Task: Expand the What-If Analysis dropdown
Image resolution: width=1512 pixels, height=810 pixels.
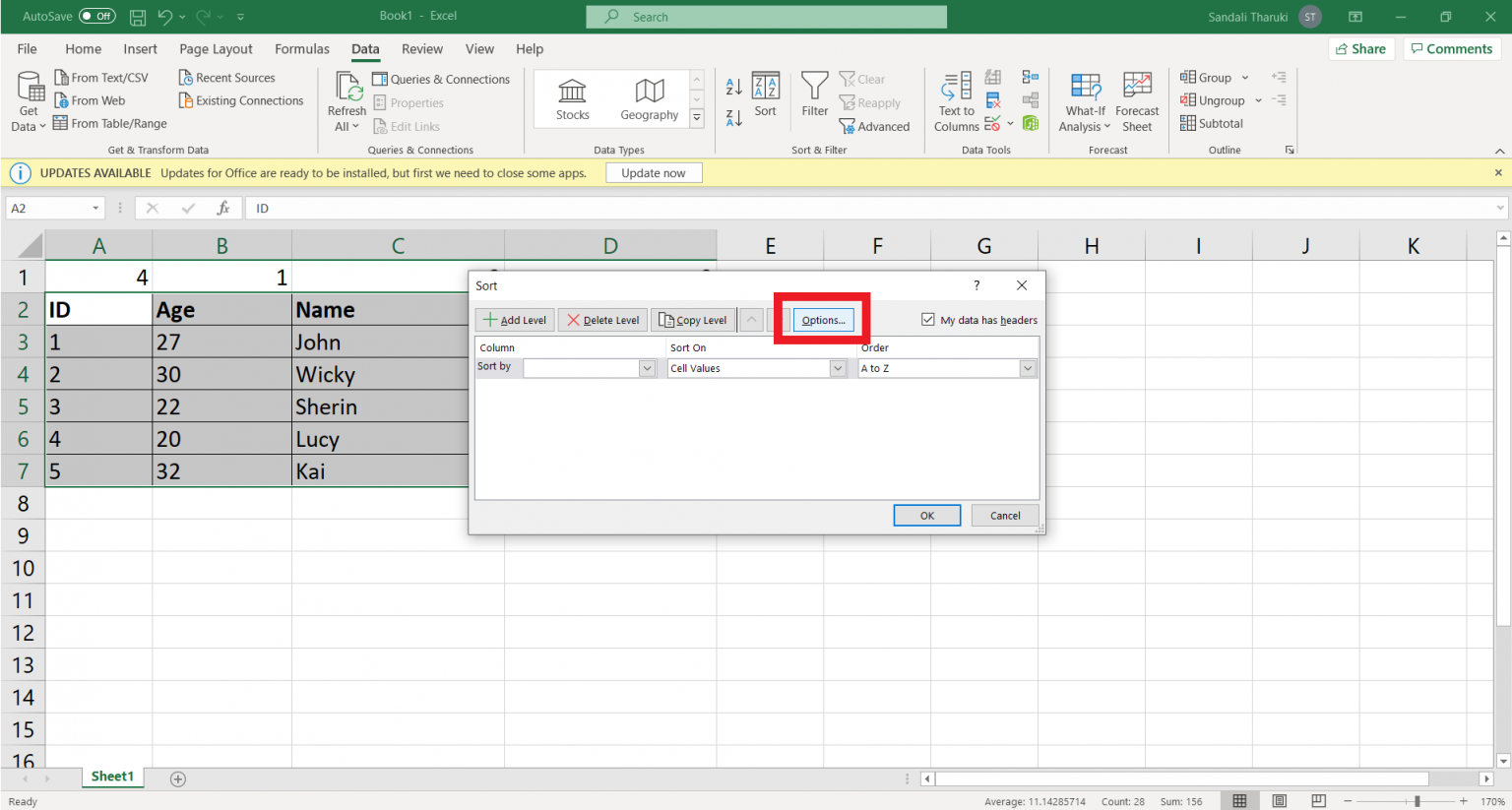Action: pos(1085,101)
